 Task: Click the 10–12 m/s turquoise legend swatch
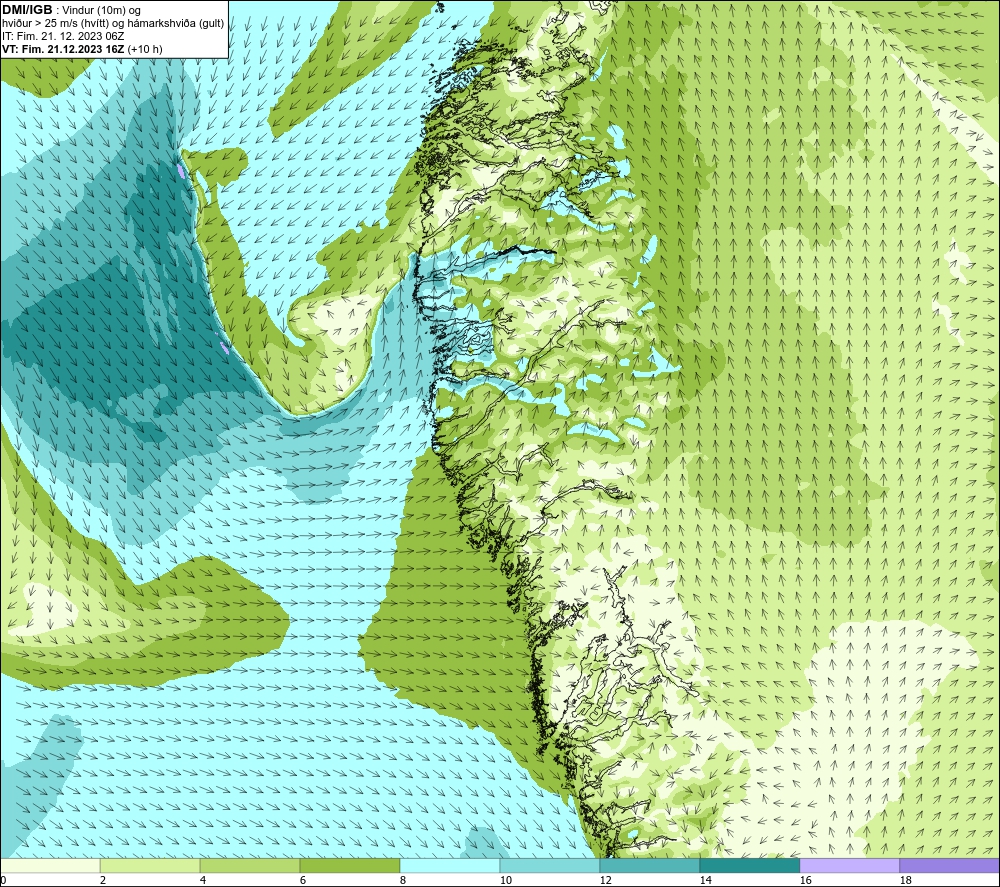coord(549,866)
